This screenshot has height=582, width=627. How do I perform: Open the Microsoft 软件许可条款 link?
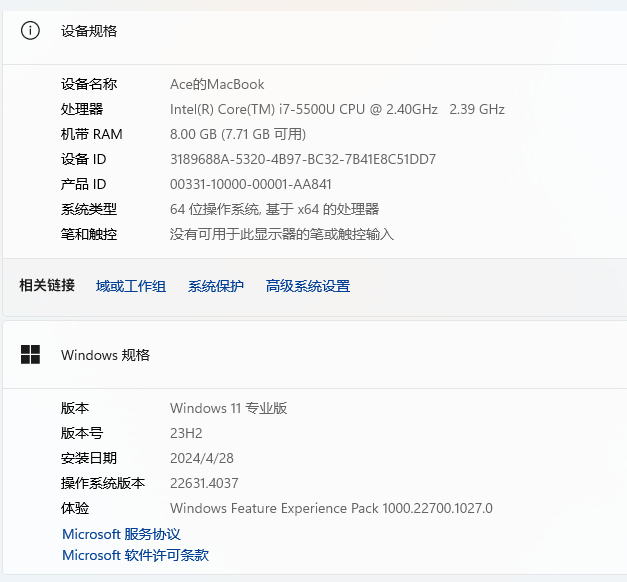(135, 556)
